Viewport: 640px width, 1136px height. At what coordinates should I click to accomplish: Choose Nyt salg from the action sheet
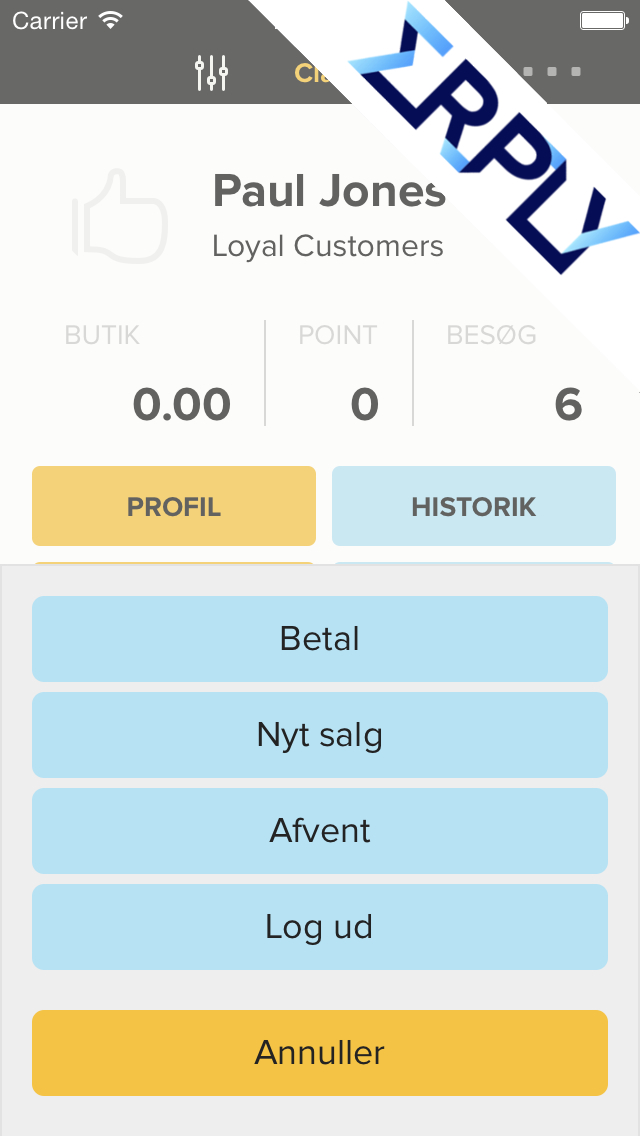(x=320, y=735)
